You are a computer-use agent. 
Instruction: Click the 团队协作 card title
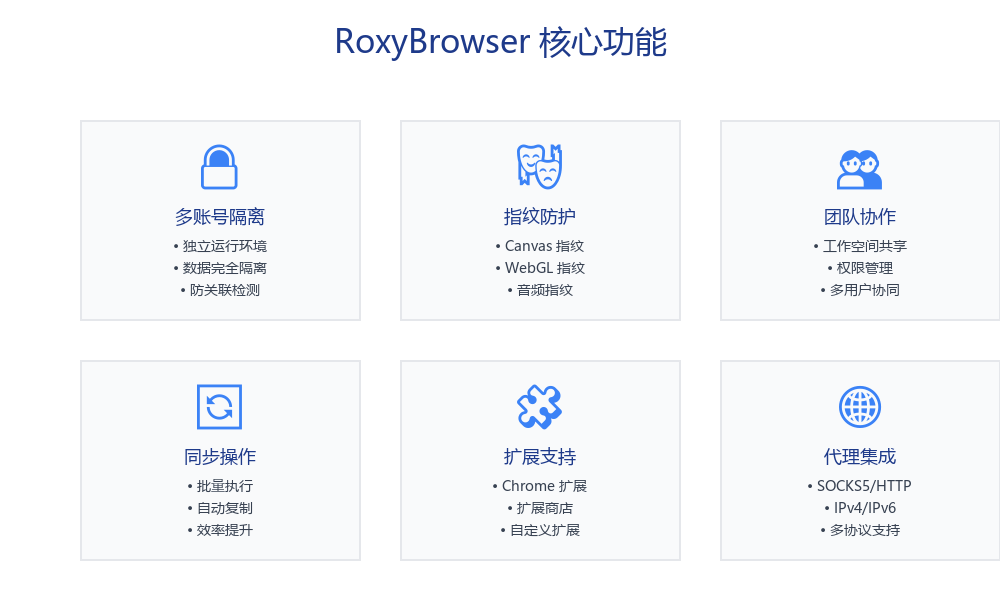tap(860, 217)
